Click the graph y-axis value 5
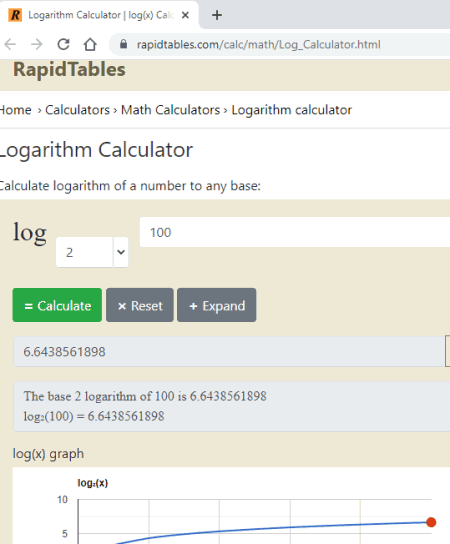This screenshot has height=544, width=450. pyautogui.click(x=65, y=533)
